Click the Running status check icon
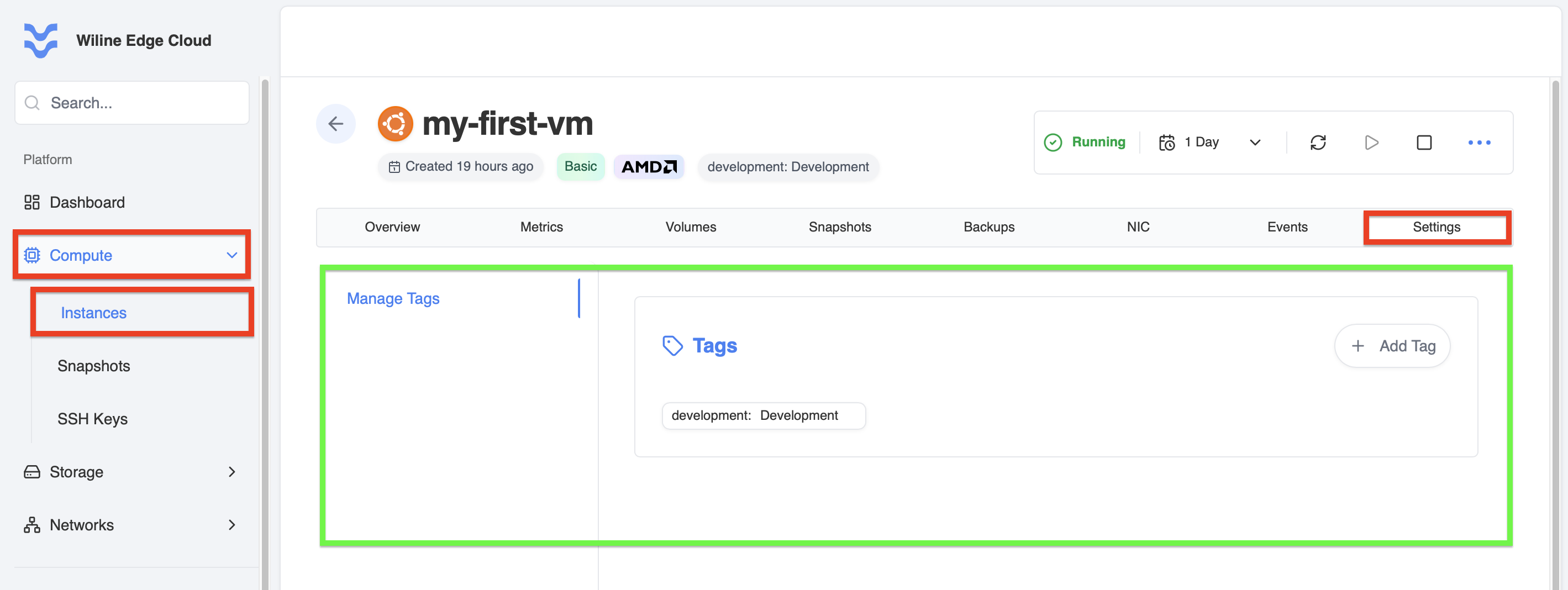The image size is (1568, 590). click(1053, 143)
